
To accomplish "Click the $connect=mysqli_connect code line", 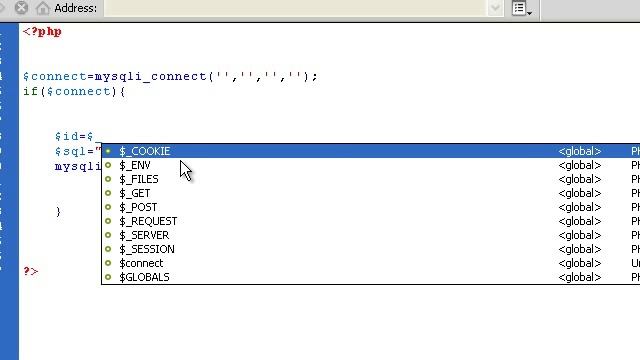I will tap(170, 76).
